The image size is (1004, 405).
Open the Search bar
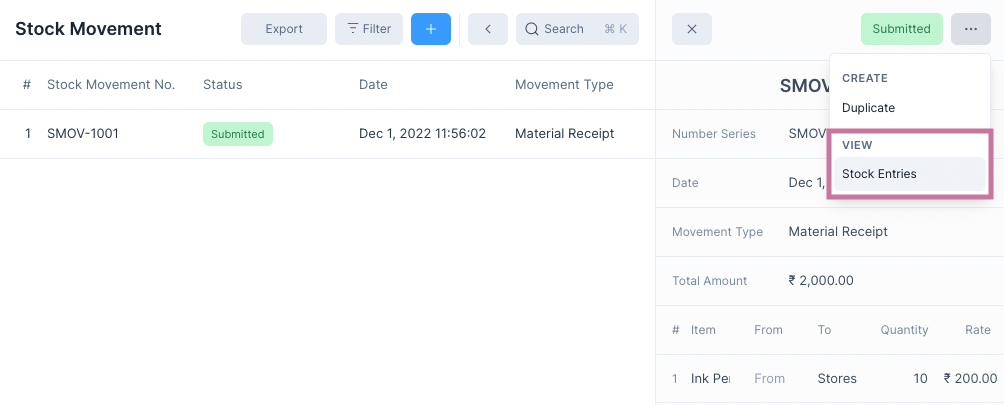pos(577,29)
